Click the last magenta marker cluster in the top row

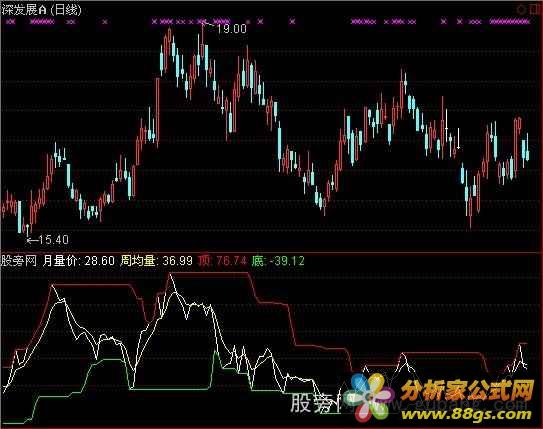509,22
